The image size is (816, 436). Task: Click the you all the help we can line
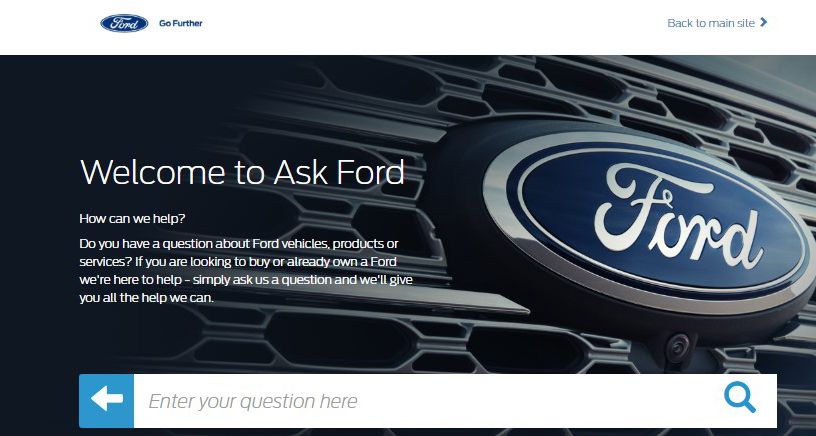147,298
